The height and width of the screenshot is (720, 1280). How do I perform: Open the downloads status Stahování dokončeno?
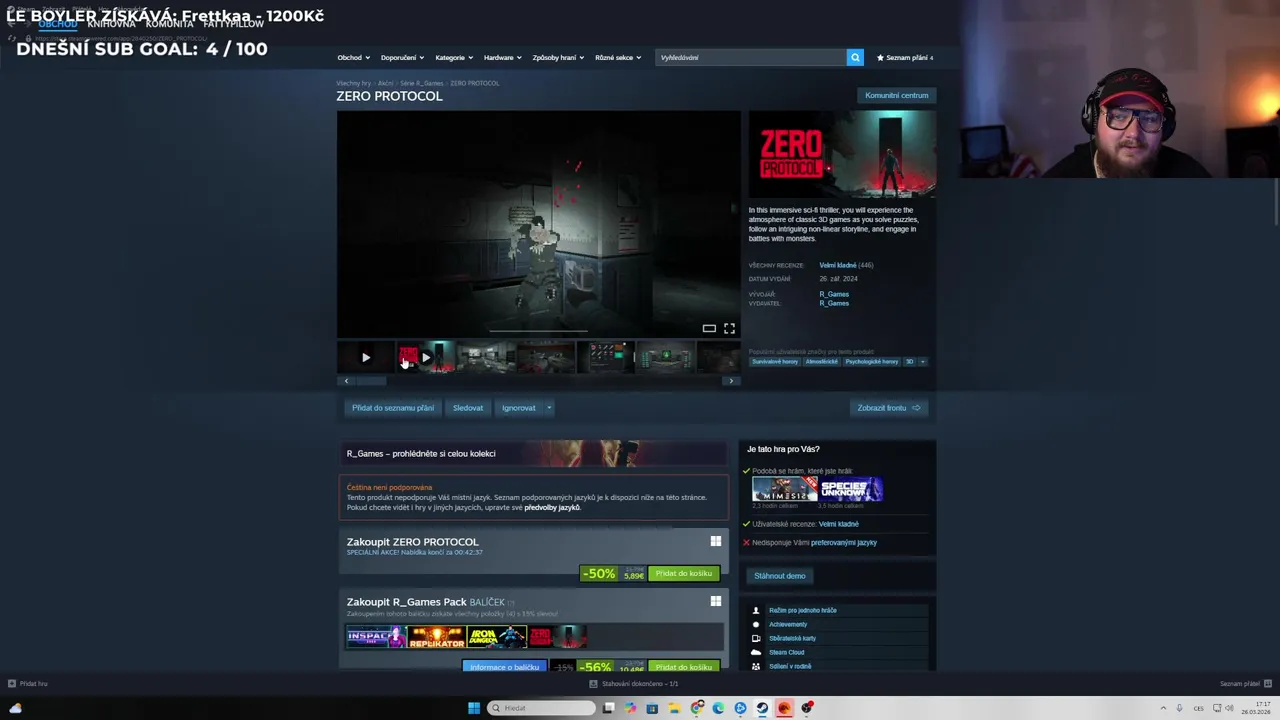tap(634, 684)
